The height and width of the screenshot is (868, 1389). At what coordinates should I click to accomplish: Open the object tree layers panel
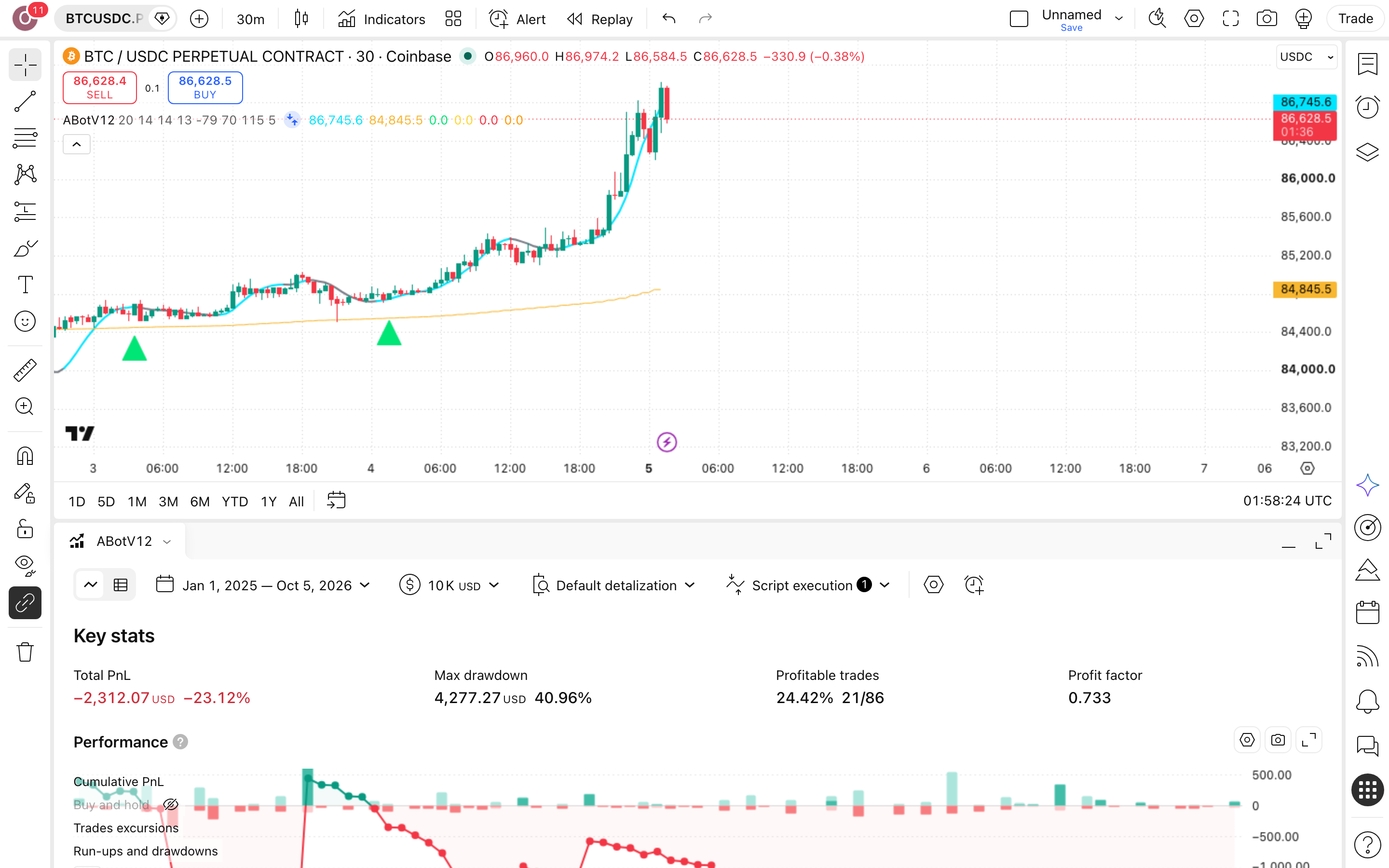tap(1367, 152)
